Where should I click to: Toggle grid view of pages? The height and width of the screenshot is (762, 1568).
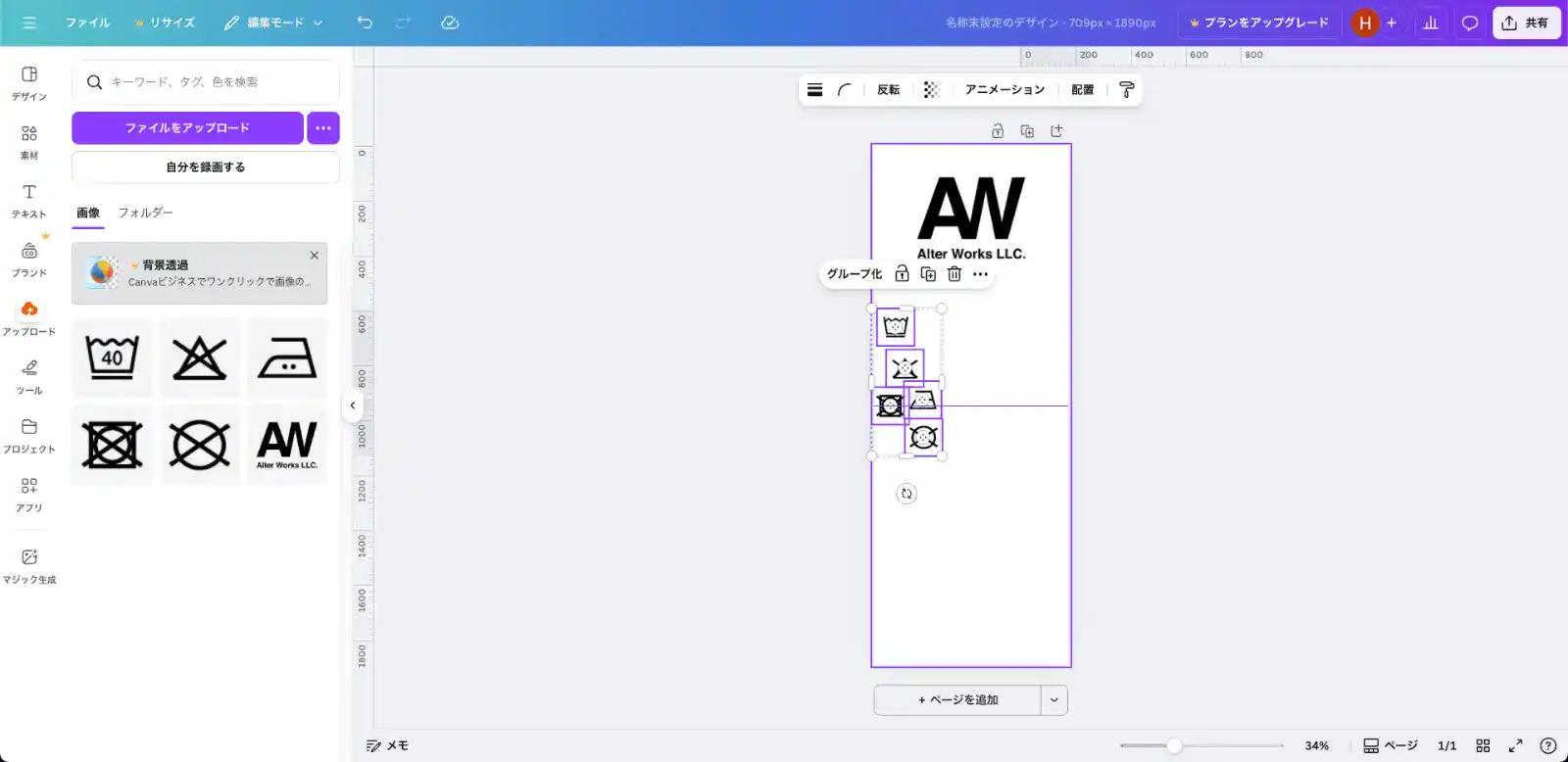pyautogui.click(x=1483, y=745)
